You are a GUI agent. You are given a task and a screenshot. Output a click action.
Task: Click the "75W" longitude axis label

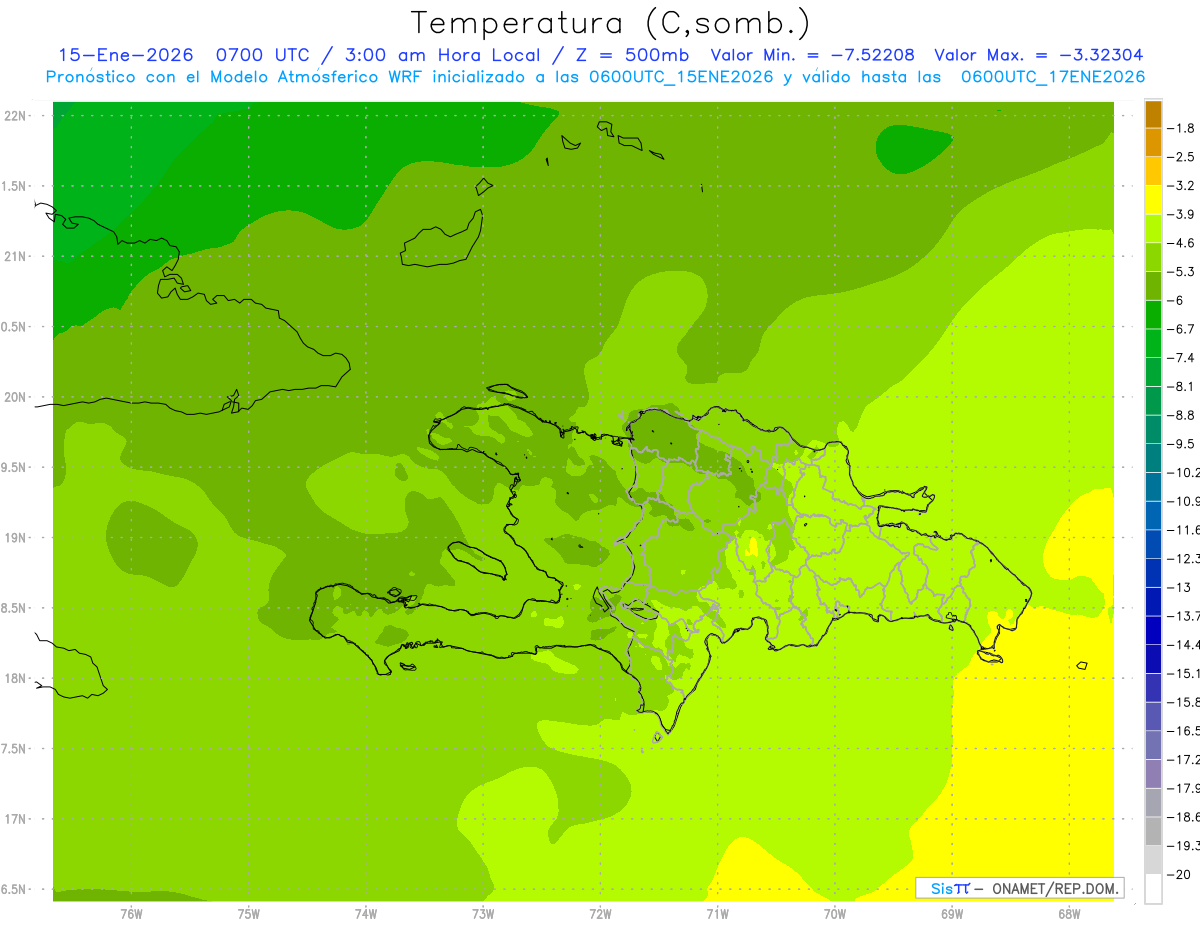[249, 914]
